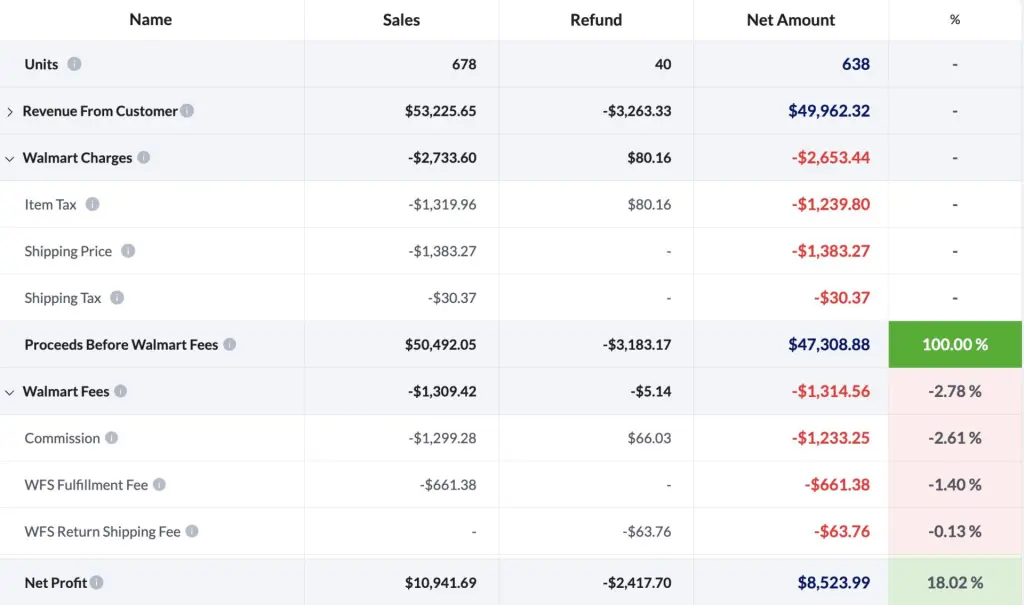This screenshot has width=1024, height=605.
Task: Collapse the Walmart Charges section
Action: point(10,158)
